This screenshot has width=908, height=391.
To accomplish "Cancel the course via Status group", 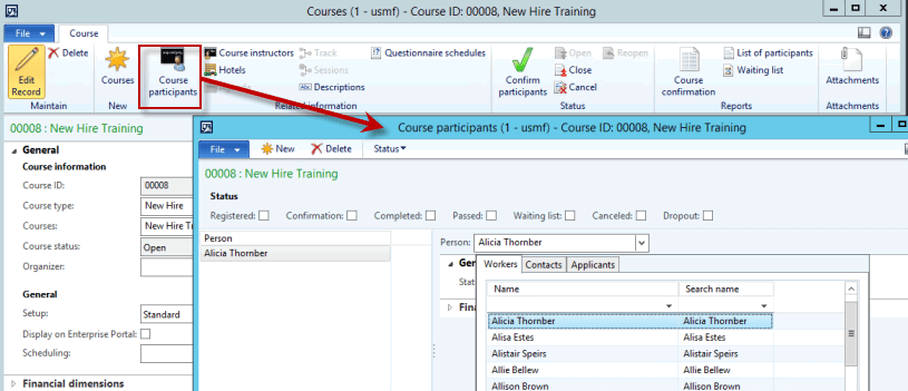I will click(x=576, y=87).
